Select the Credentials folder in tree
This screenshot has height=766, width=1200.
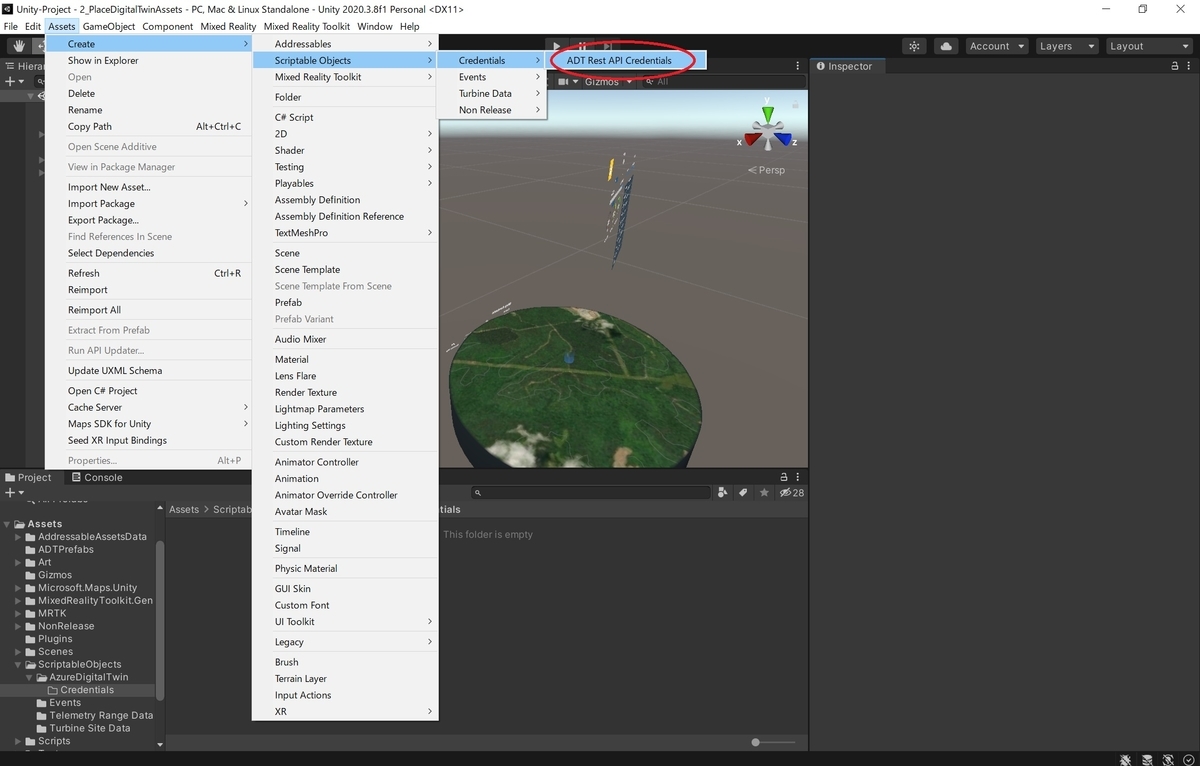click(79, 690)
